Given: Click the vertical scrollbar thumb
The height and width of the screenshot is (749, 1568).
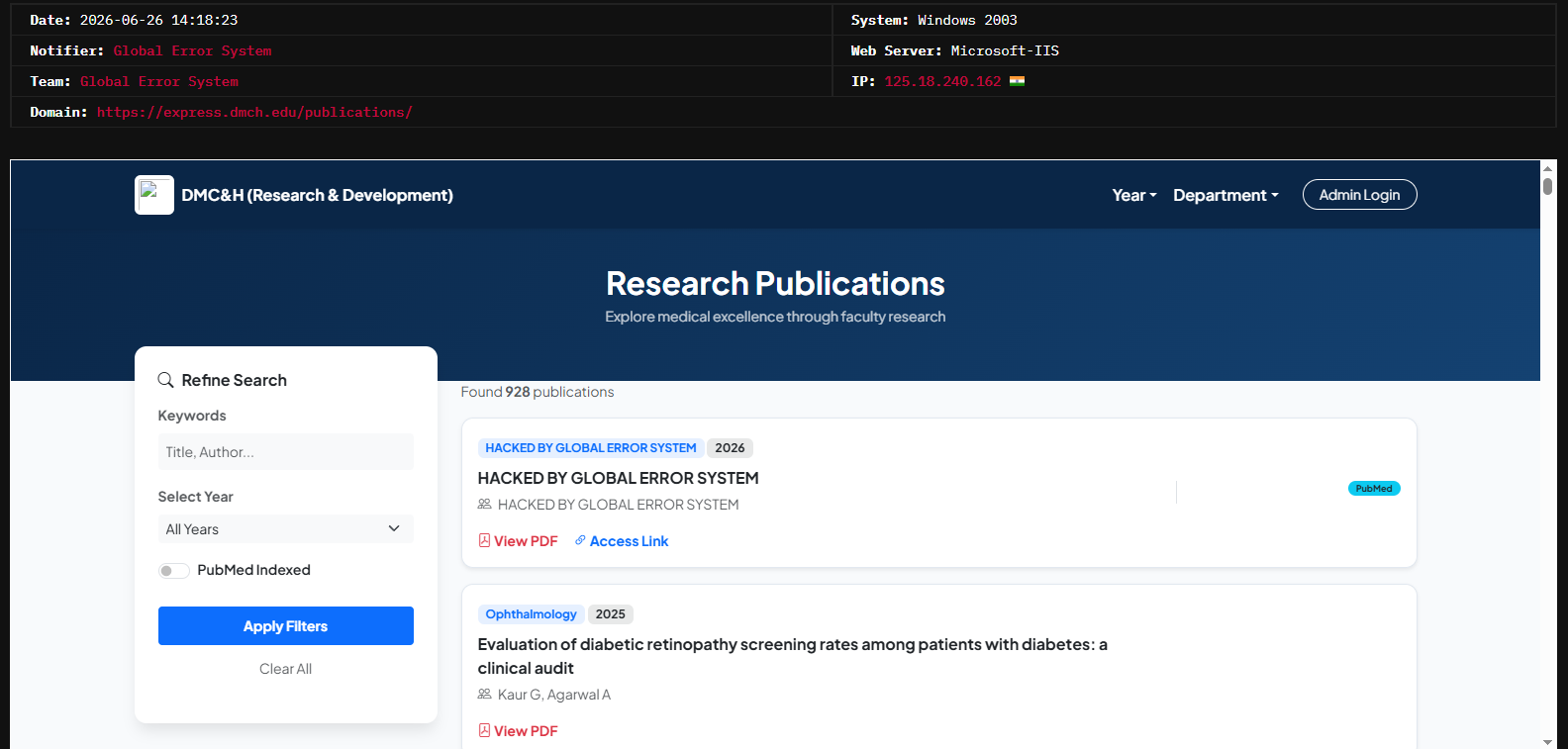Looking at the screenshot, I should click(x=1547, y=186).
